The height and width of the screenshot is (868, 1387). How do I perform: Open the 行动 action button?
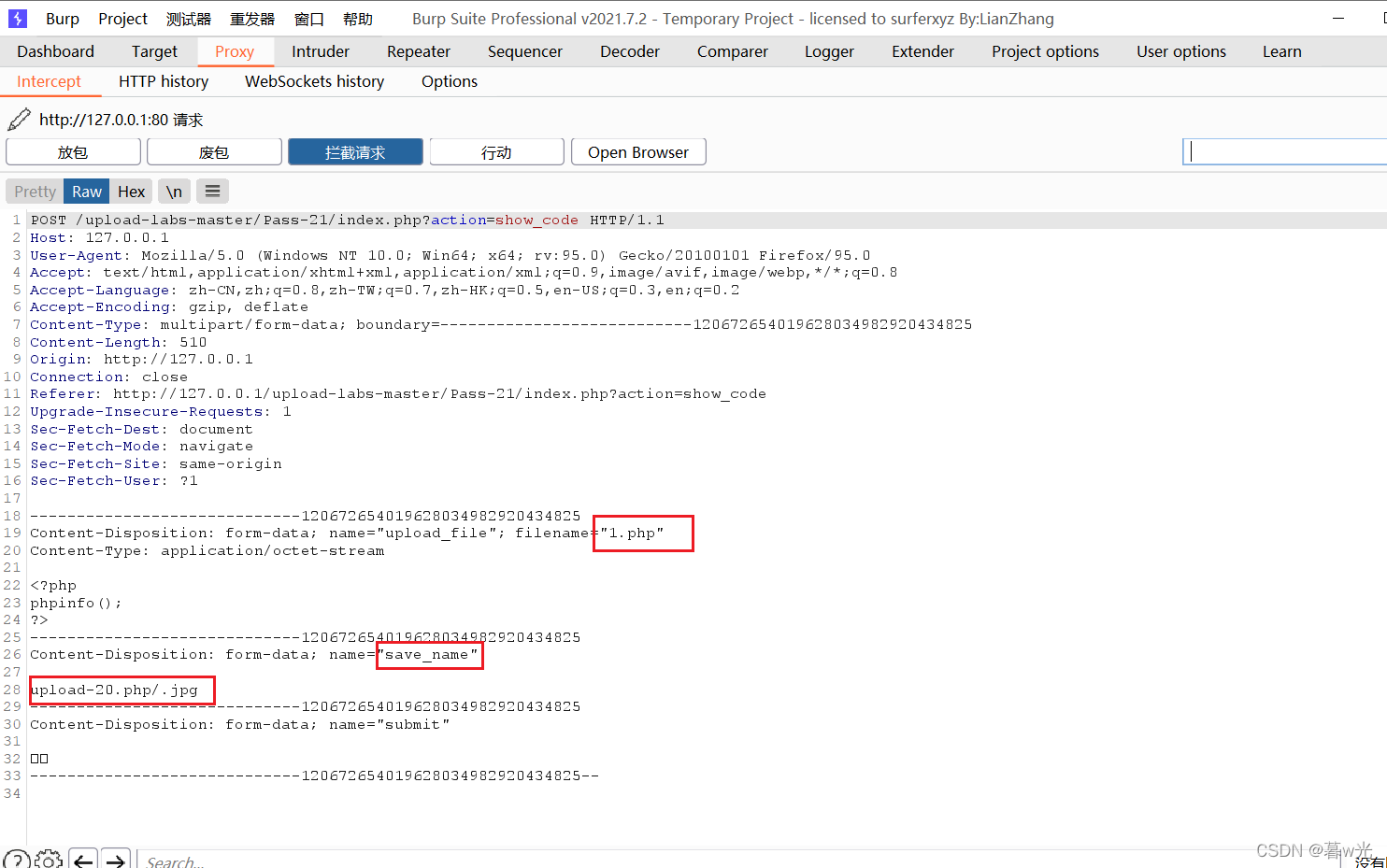[x=496, y=152]
